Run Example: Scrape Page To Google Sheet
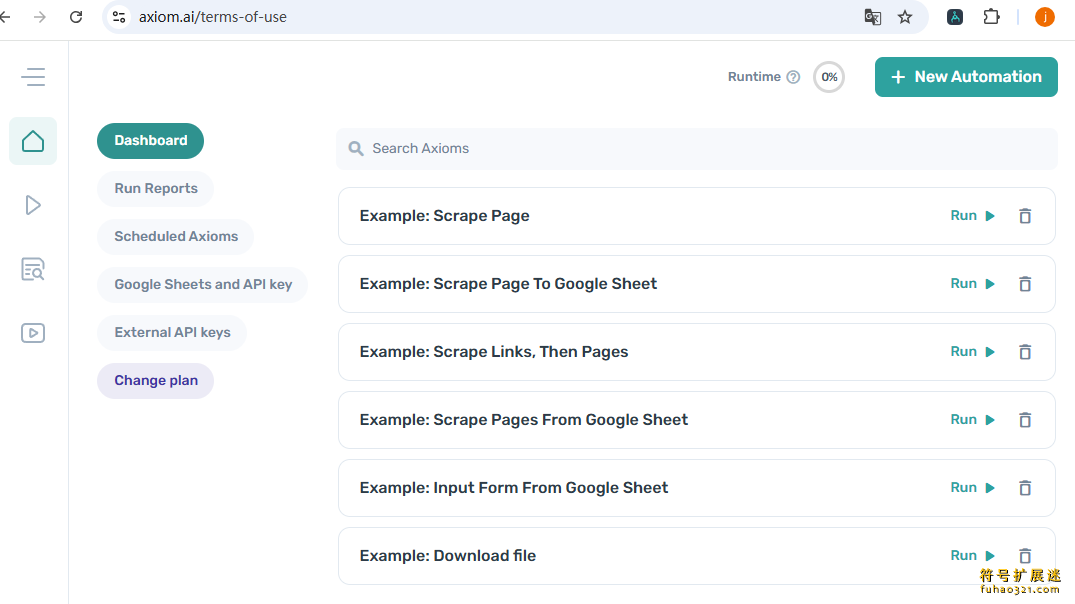Viewport: 1075px width, 604px height. (x=972, y=284)
